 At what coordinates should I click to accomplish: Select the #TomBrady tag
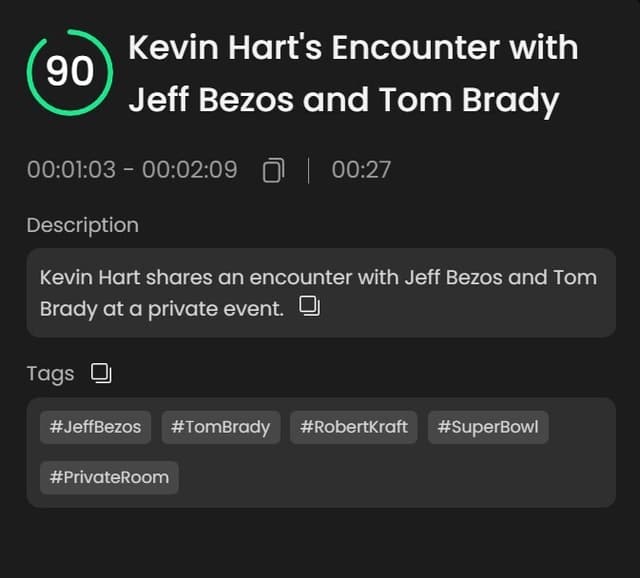click(x=220, y=427)
